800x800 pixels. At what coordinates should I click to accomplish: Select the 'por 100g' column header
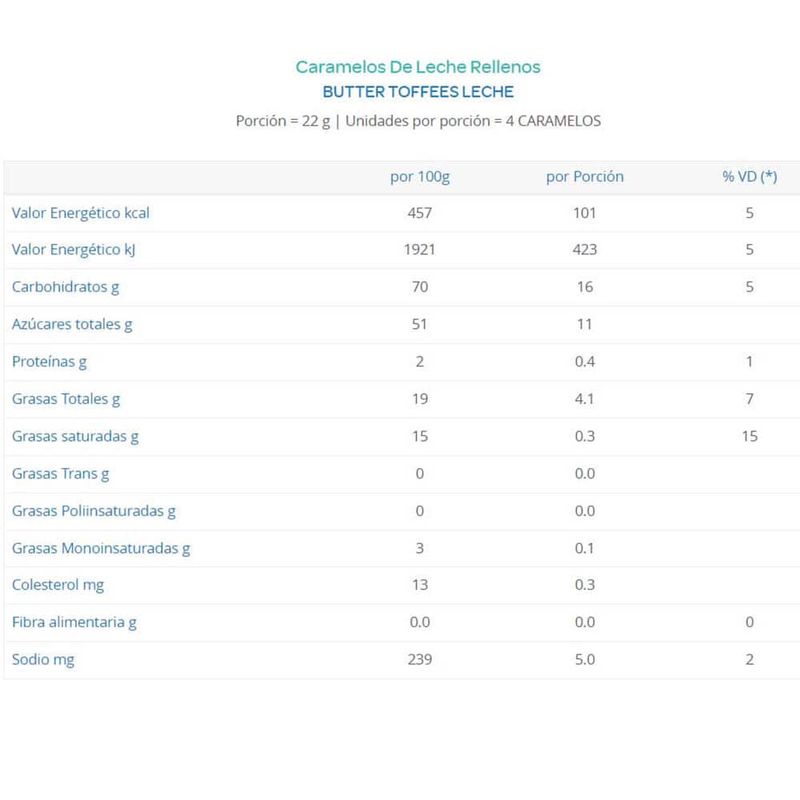(420, 177)
